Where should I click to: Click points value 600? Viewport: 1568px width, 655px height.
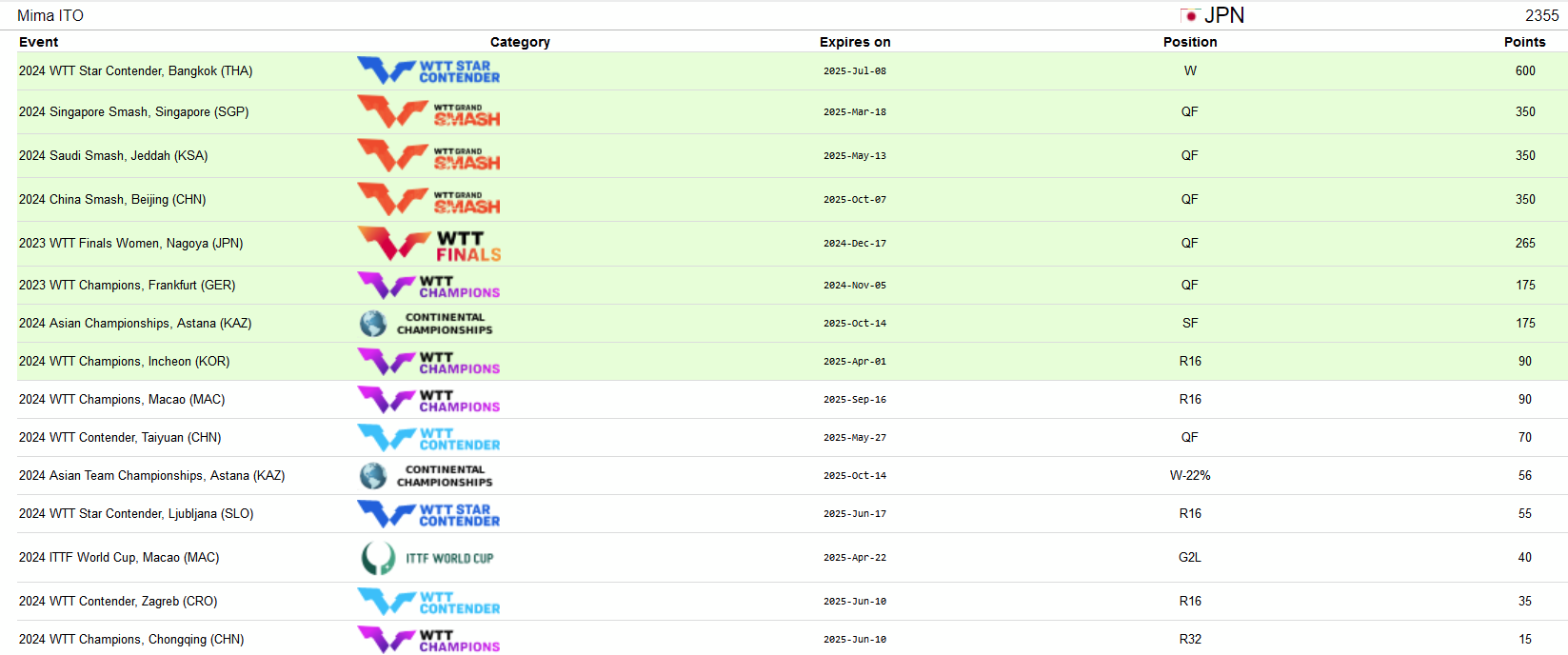tap(1525, 71)
